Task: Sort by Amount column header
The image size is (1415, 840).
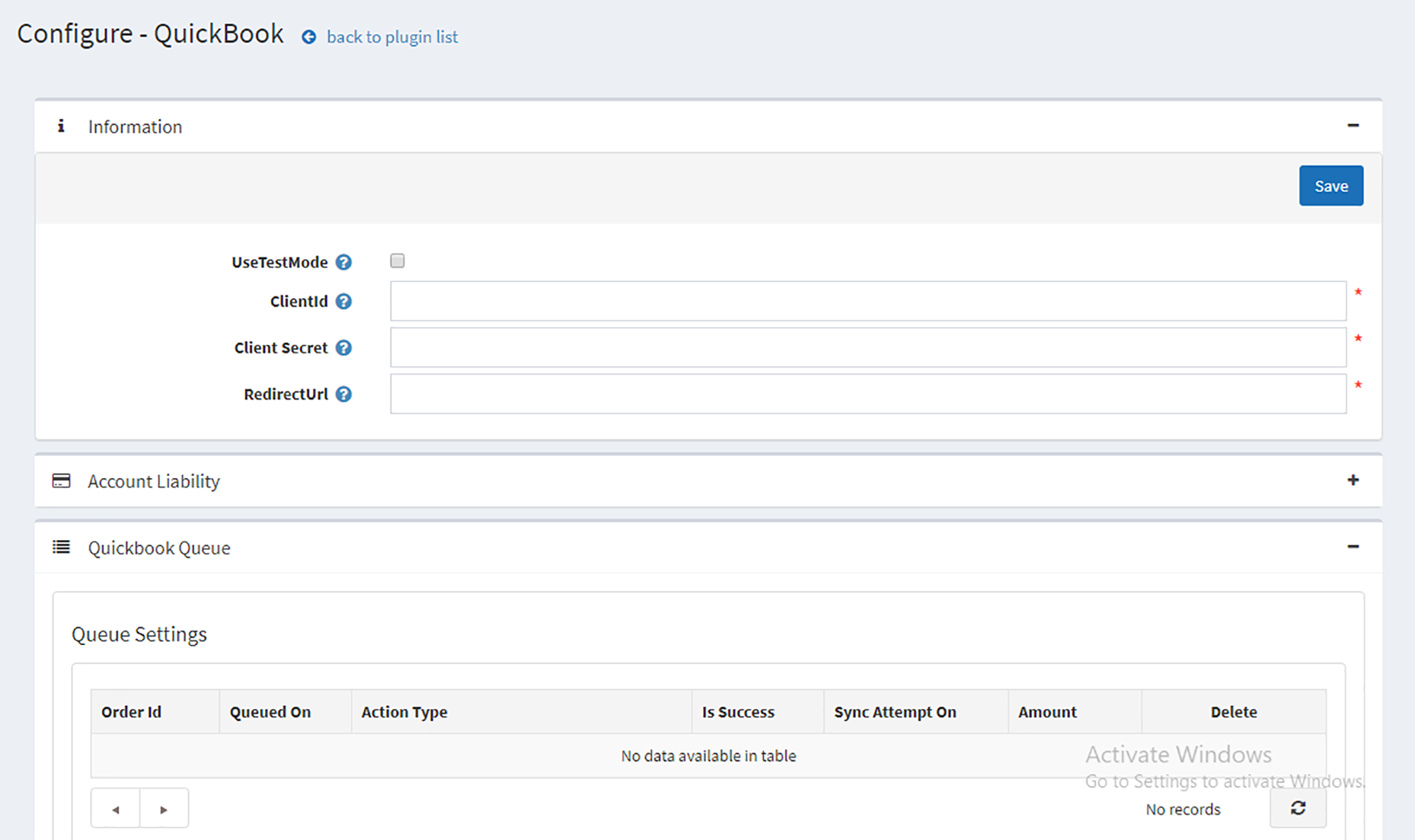Action: click(1075, 712)
